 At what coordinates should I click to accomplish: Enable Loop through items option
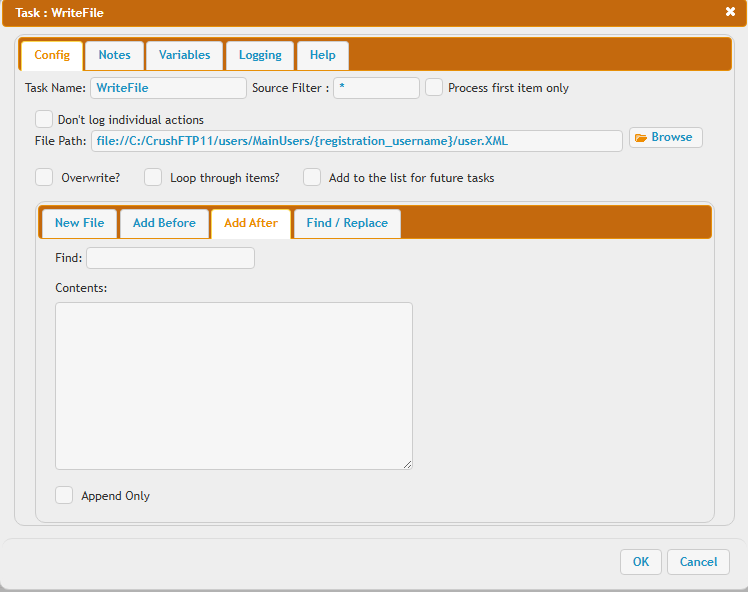(x=153, y=178)
